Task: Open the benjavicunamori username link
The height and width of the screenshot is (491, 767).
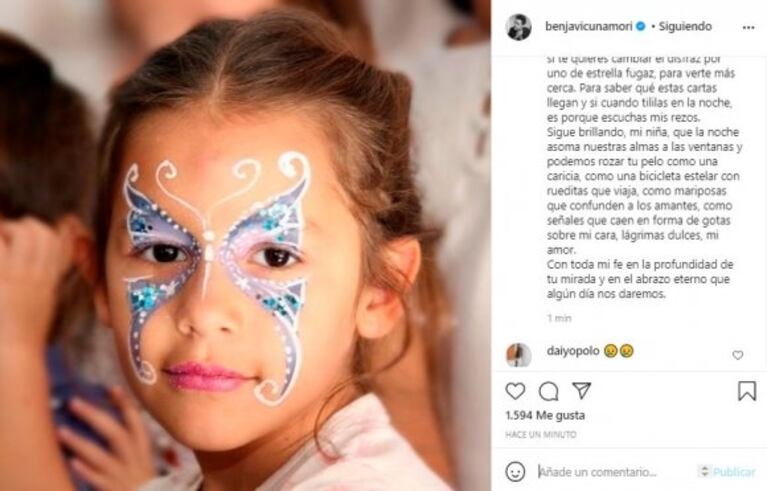Action: click(x=589, y=26)
